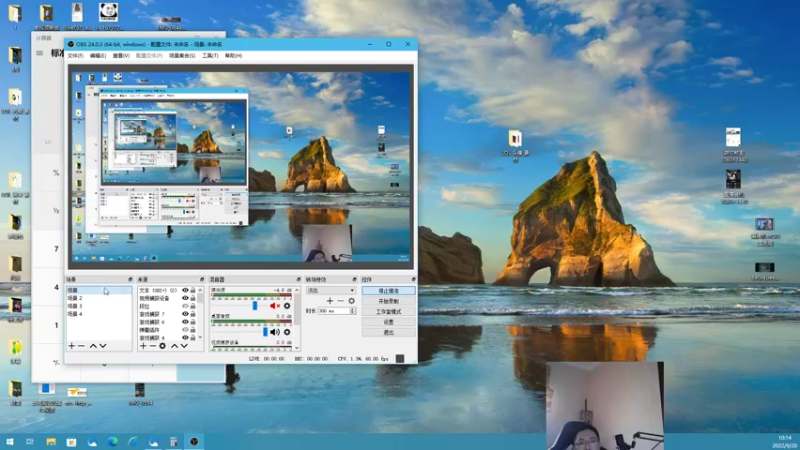
Task: Hide the 游戏捕获 7 source
Action: pos(185,314)
